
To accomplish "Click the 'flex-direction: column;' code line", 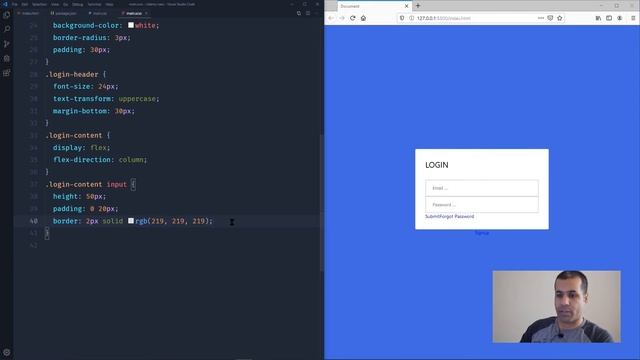I will pos(100,160).
